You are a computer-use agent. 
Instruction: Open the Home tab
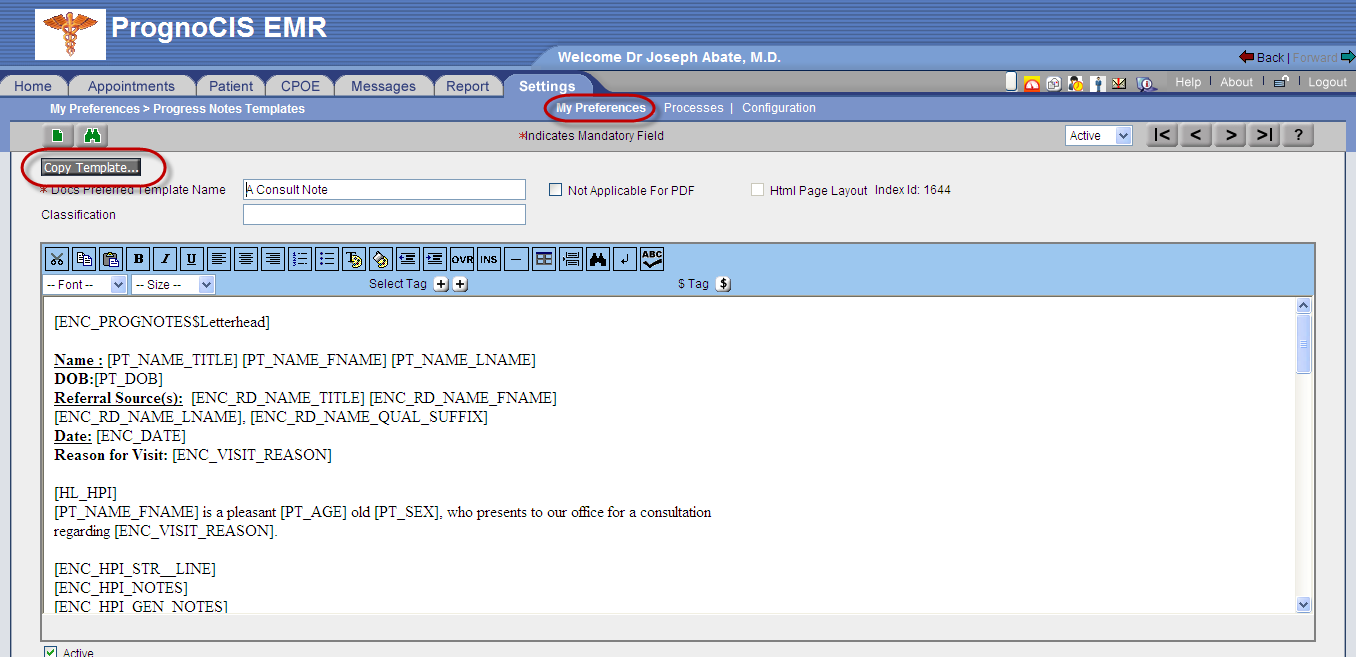point(33,86)
